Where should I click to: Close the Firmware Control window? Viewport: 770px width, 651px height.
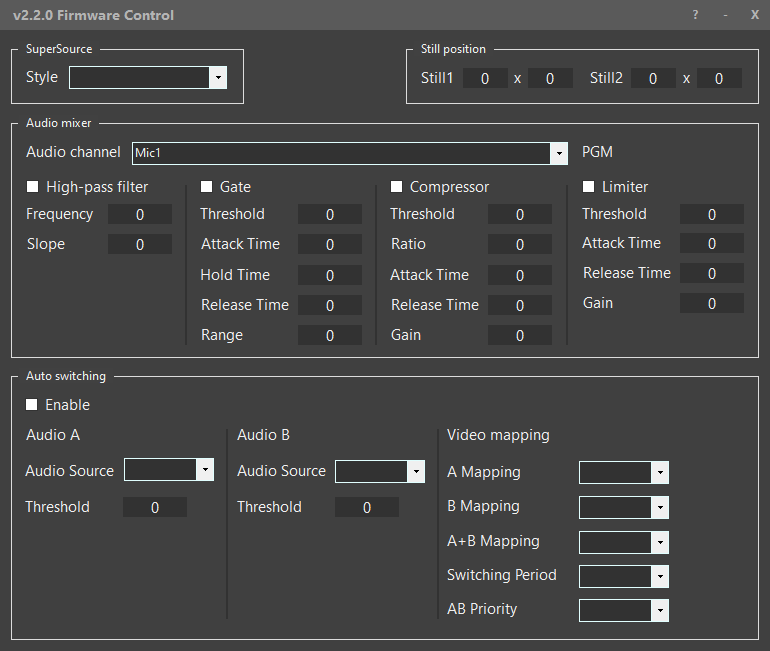tap(754, 15)
